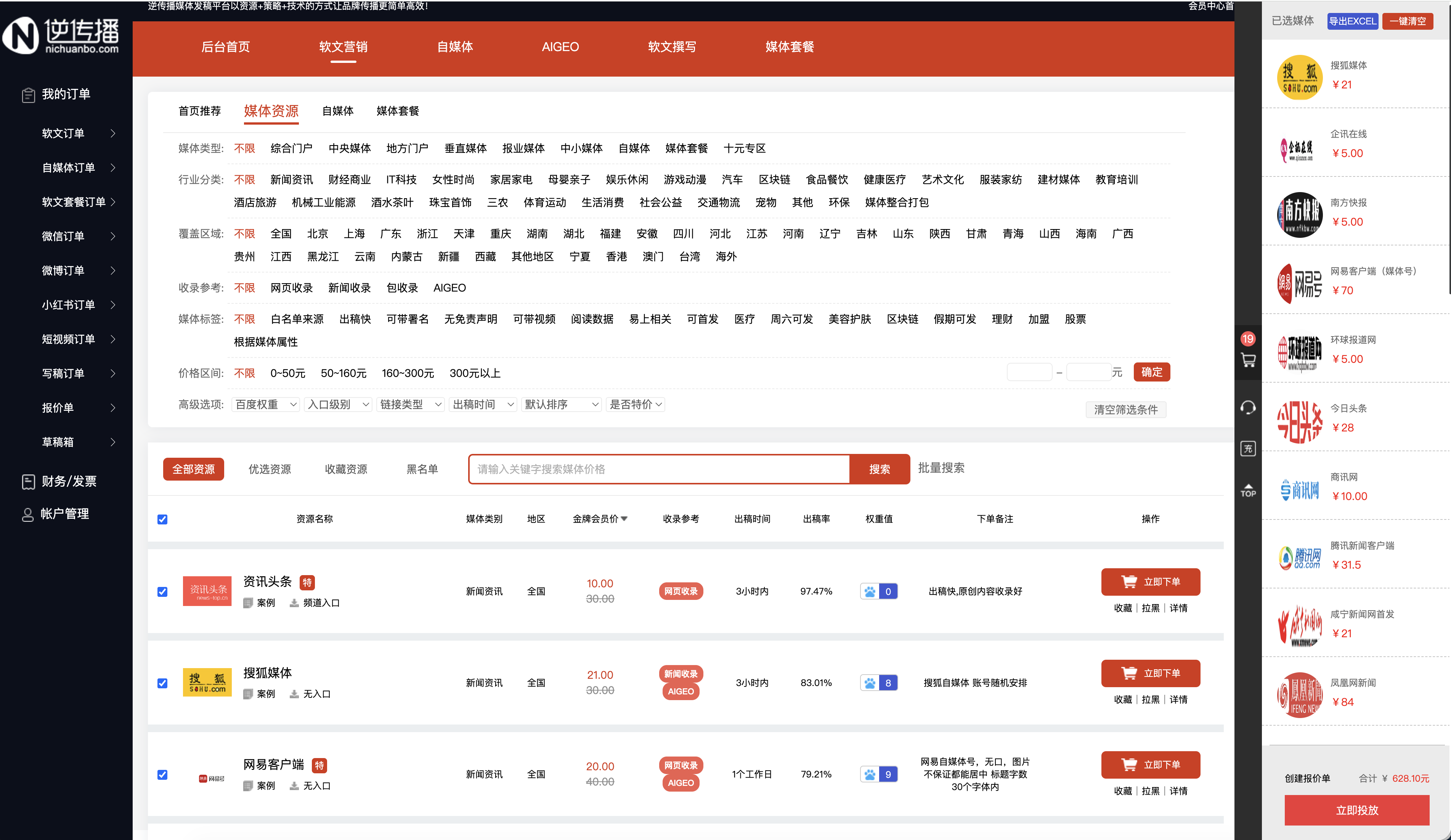Open the 出稿时间 dropdown
The height and width of the screenshot is (840, 1451).
point(483,405)
